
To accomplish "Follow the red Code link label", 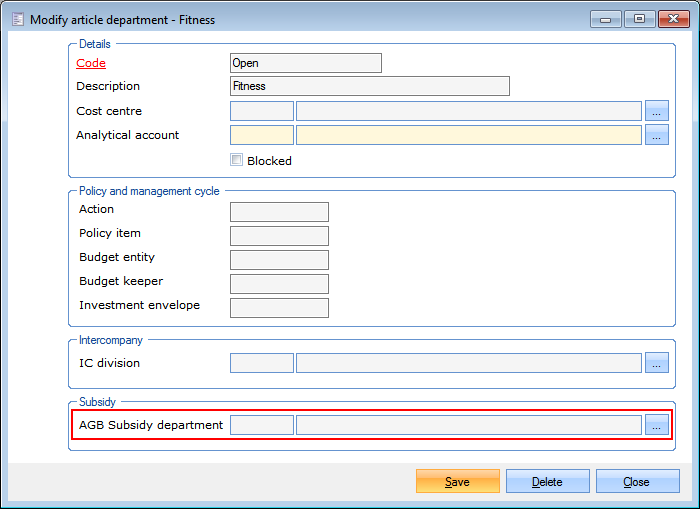I will tap(91, 63).
